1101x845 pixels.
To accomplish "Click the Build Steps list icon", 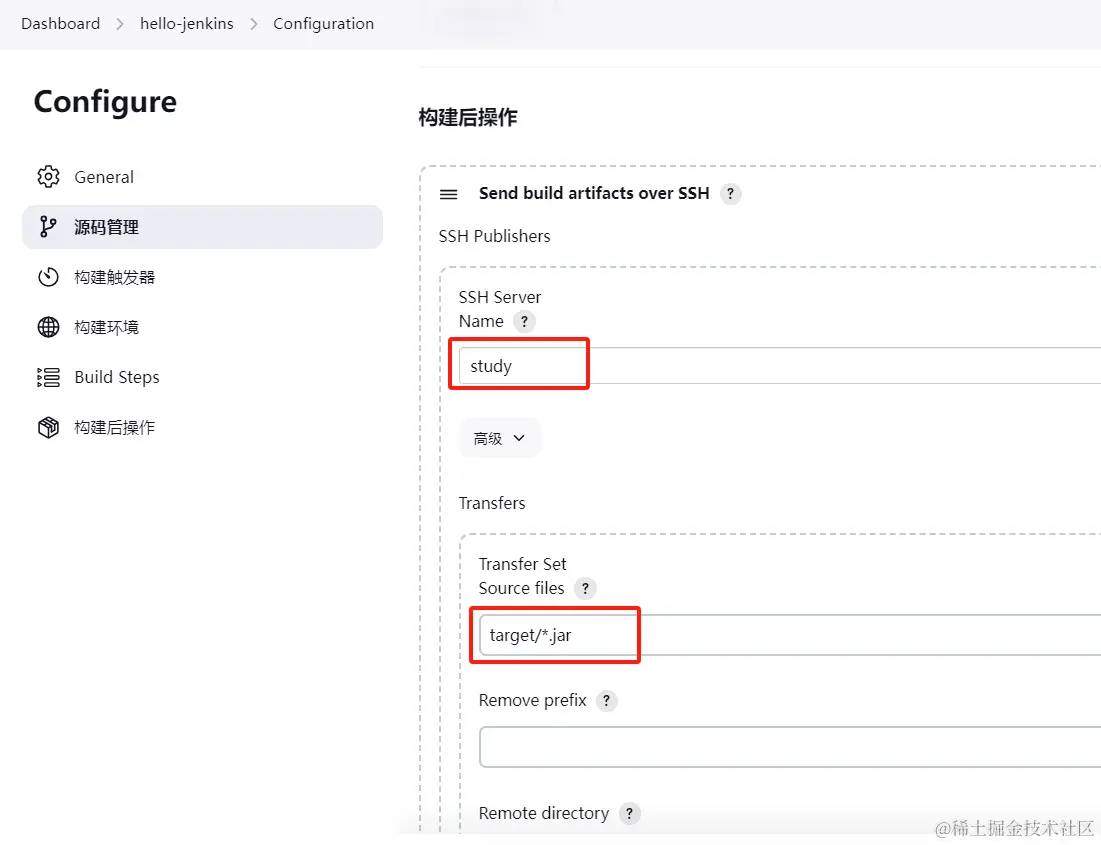I will 48,377.
